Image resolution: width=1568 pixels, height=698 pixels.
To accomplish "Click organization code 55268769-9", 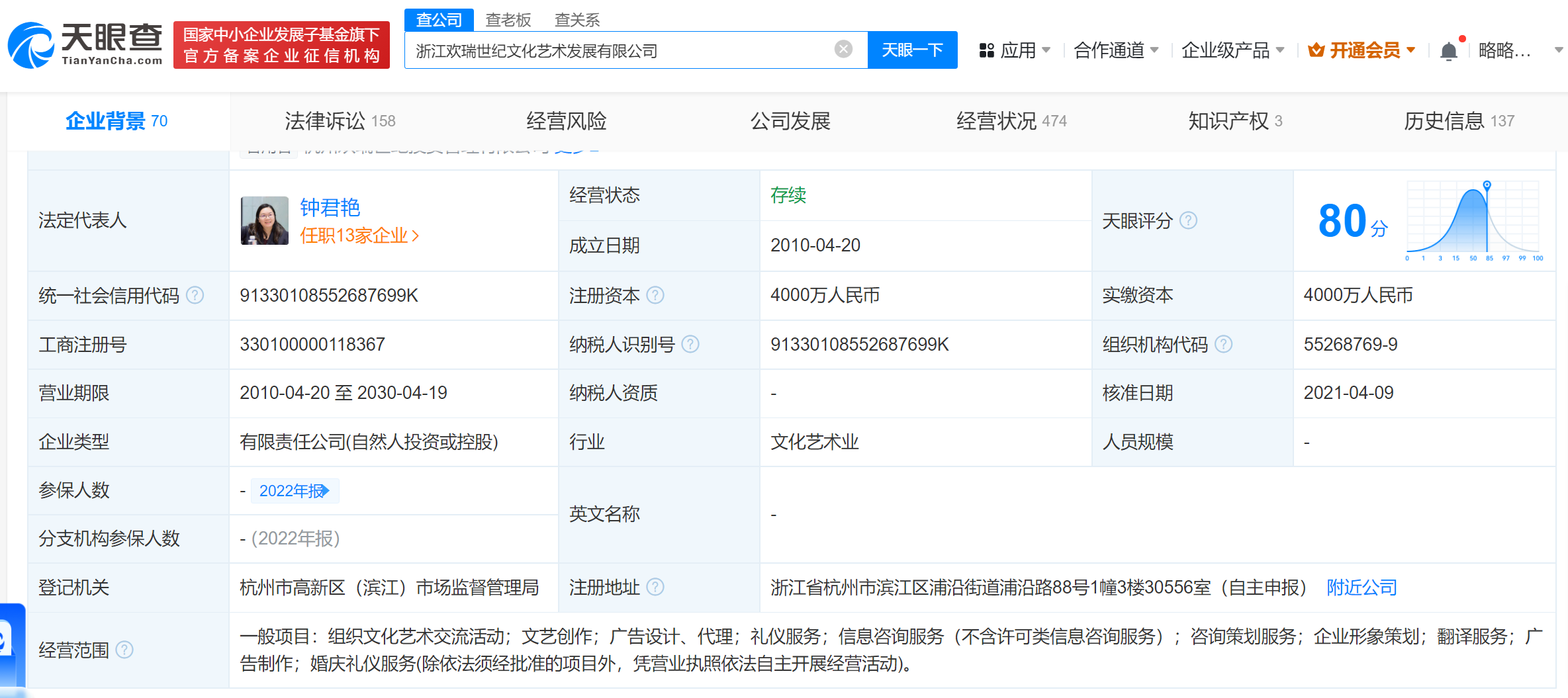I will tap(1350, 344).
